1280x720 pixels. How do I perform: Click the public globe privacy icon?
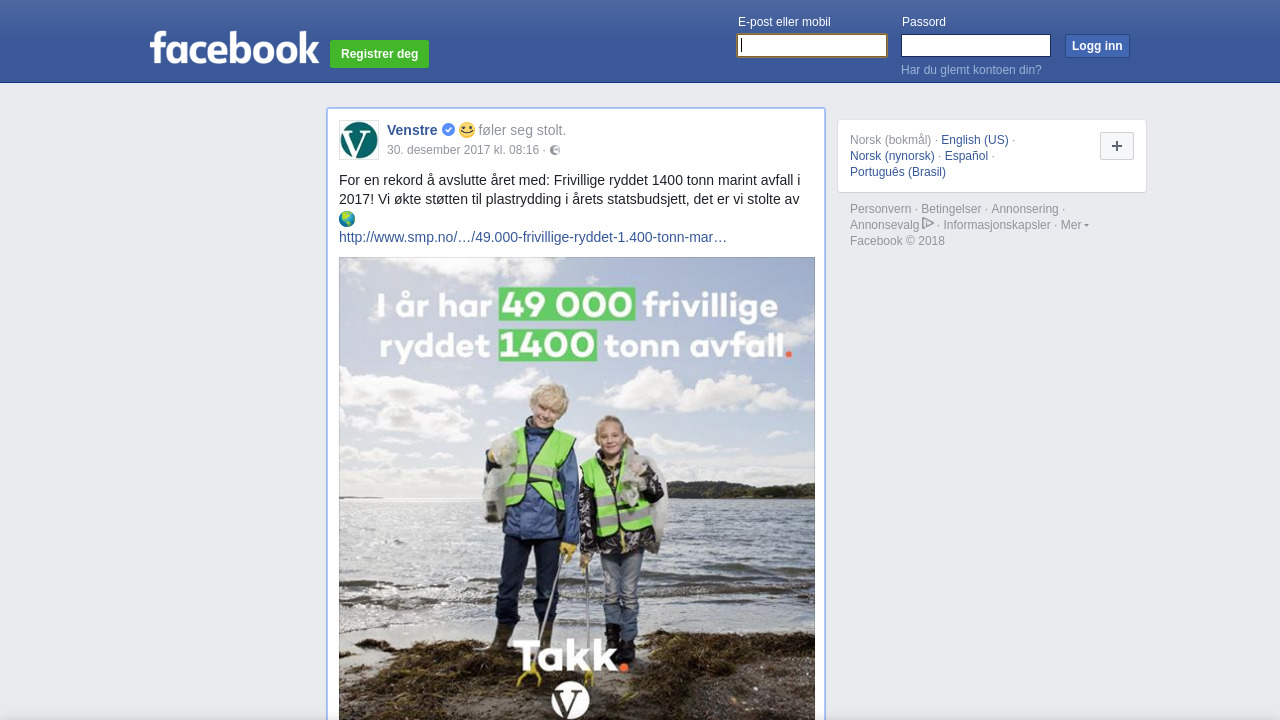[x=555, y=150]
